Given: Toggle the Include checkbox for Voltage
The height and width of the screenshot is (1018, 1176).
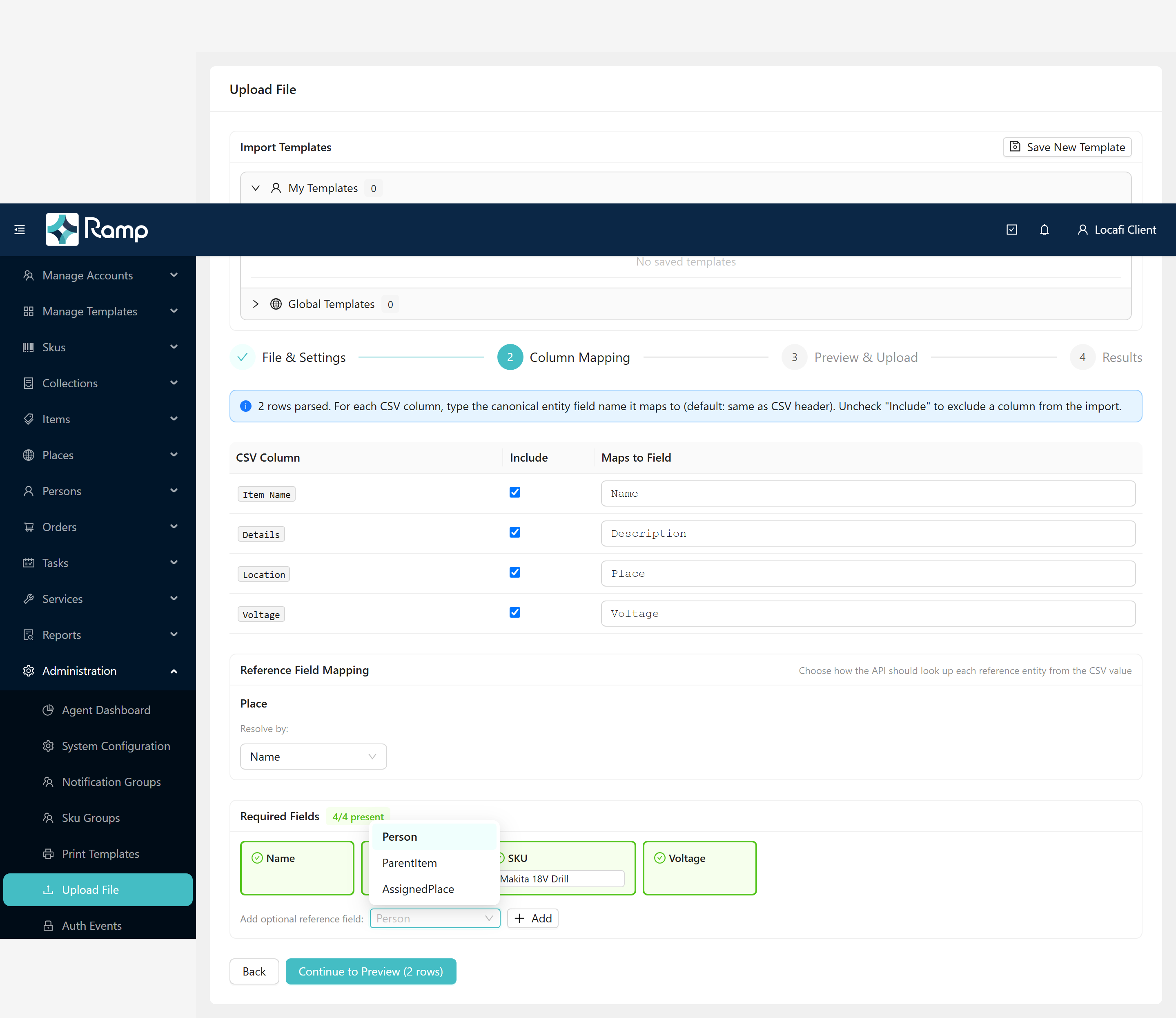Looking at the screenshot, I should (x=514, y=612).
